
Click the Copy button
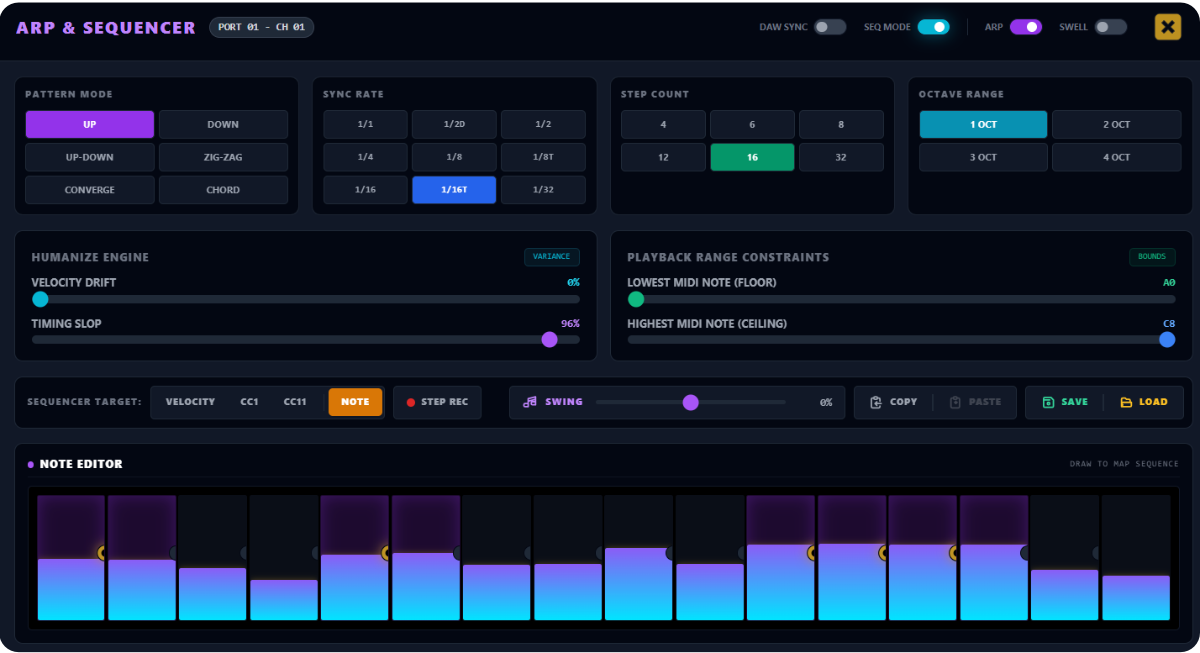893,402
